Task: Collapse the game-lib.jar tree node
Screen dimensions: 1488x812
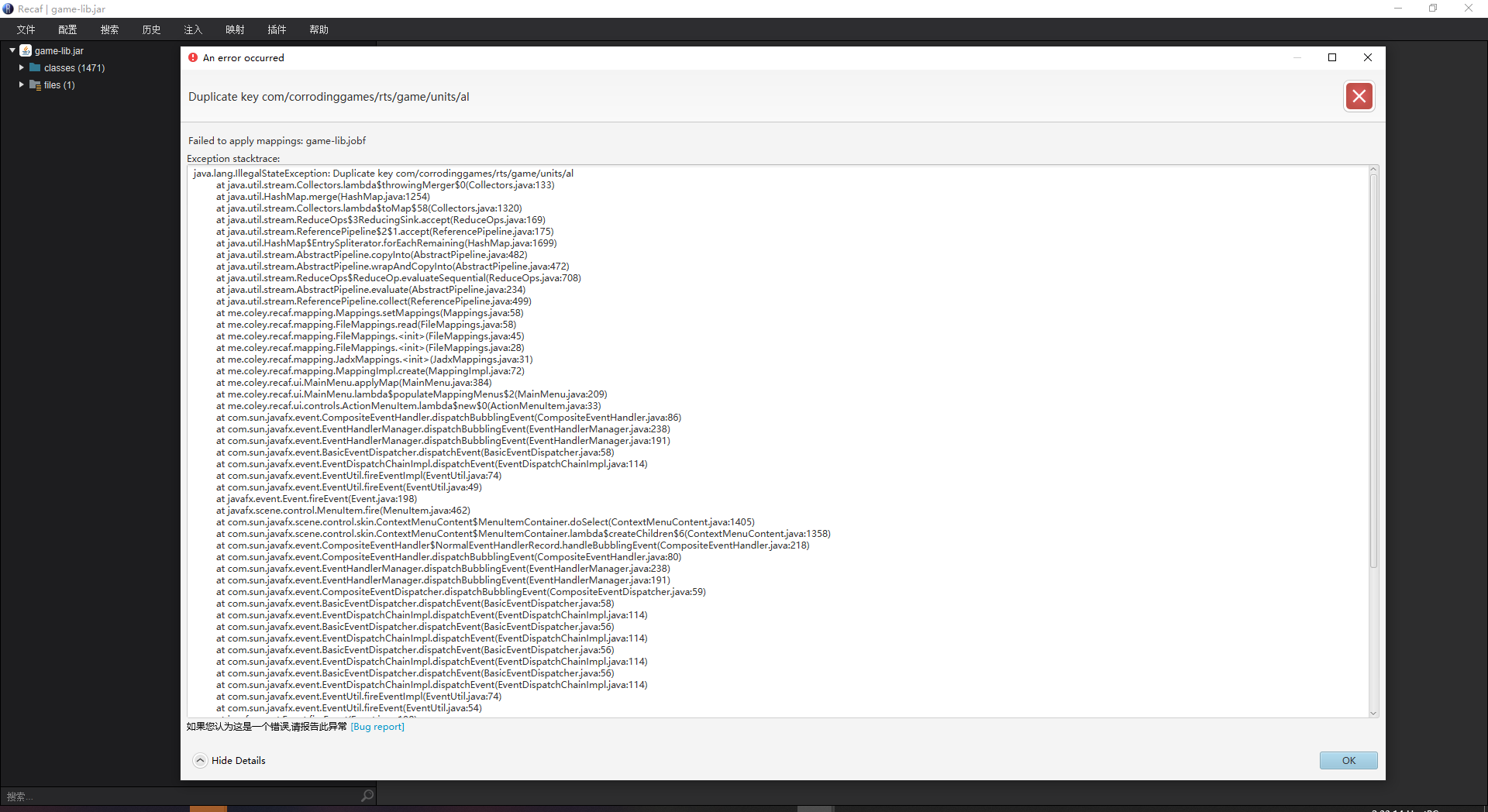Action: click(12, 50)
